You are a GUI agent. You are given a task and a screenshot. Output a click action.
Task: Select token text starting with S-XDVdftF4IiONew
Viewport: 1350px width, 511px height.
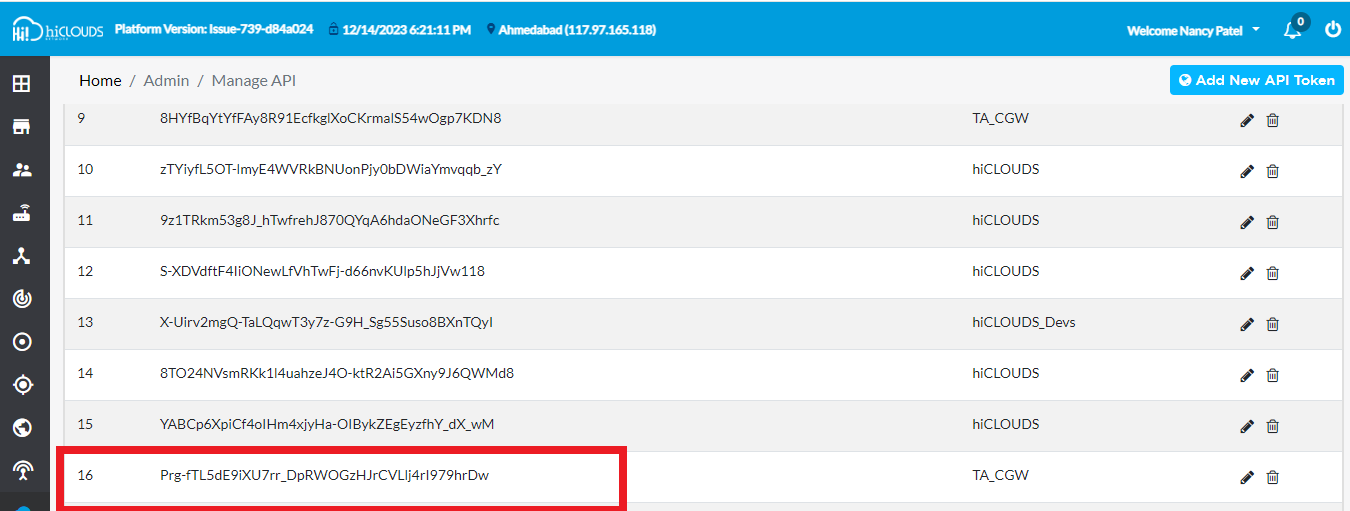[x=323, y=271]
